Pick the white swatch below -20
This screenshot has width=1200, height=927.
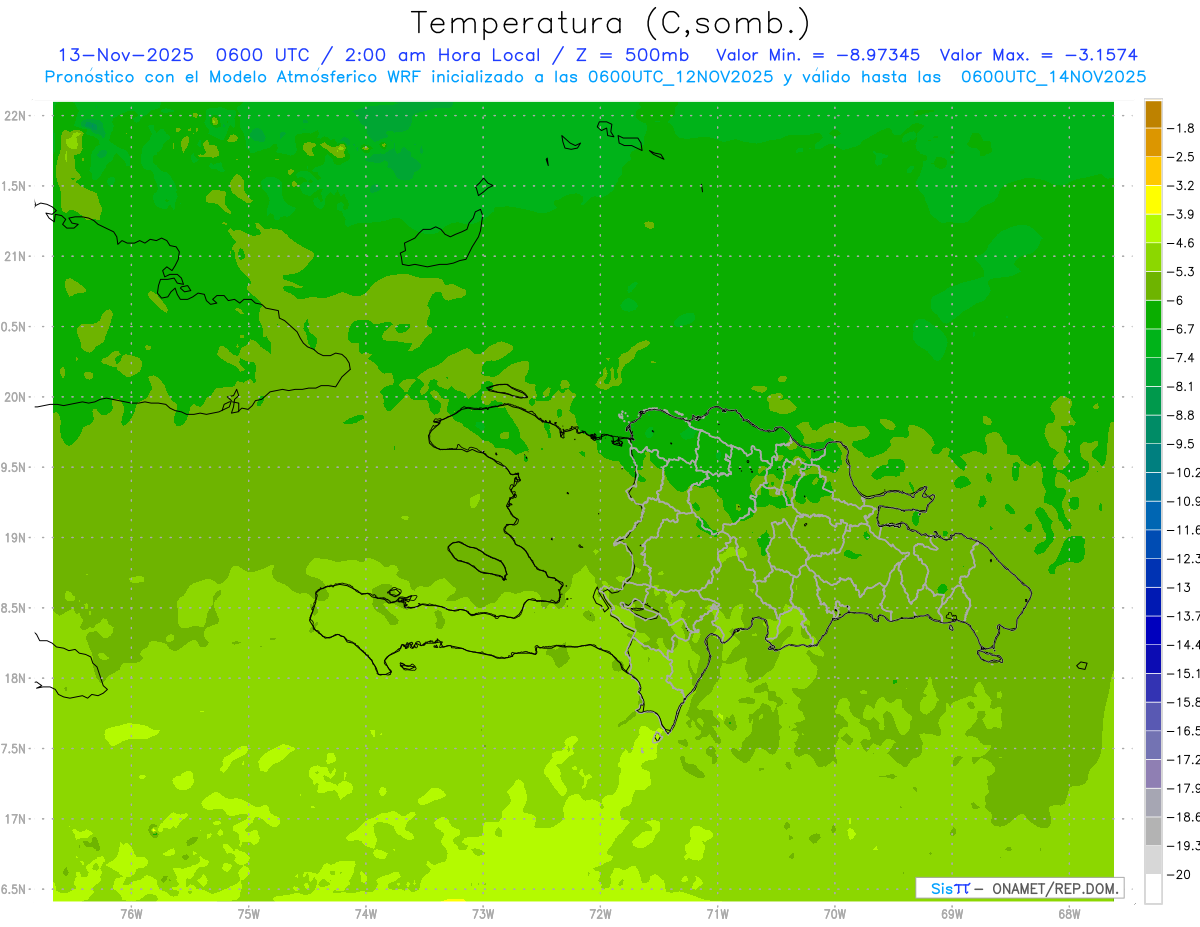[1153, 889]
